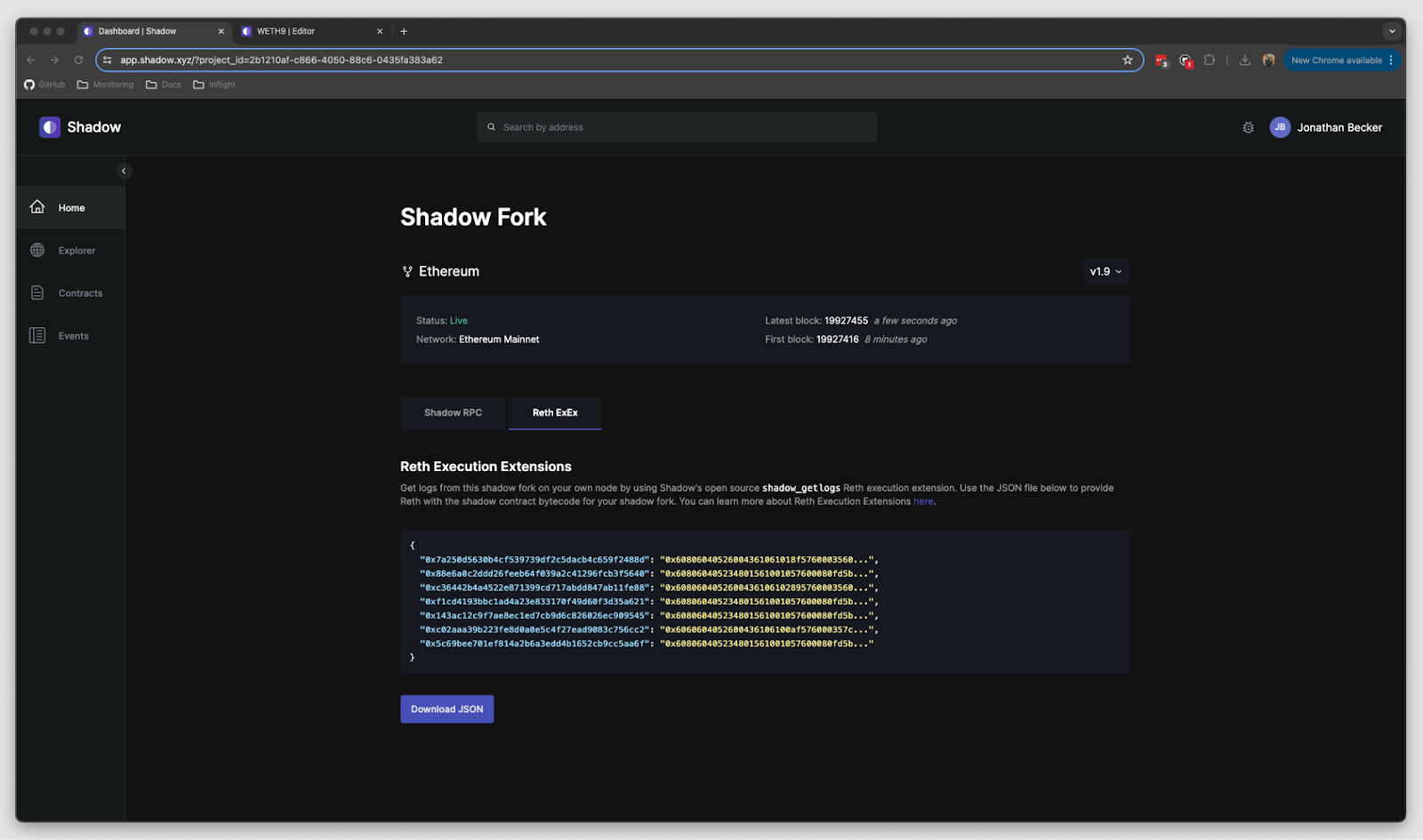Open the Events list icon
This screenshot has height=840, width=1423.
(37, 335)
